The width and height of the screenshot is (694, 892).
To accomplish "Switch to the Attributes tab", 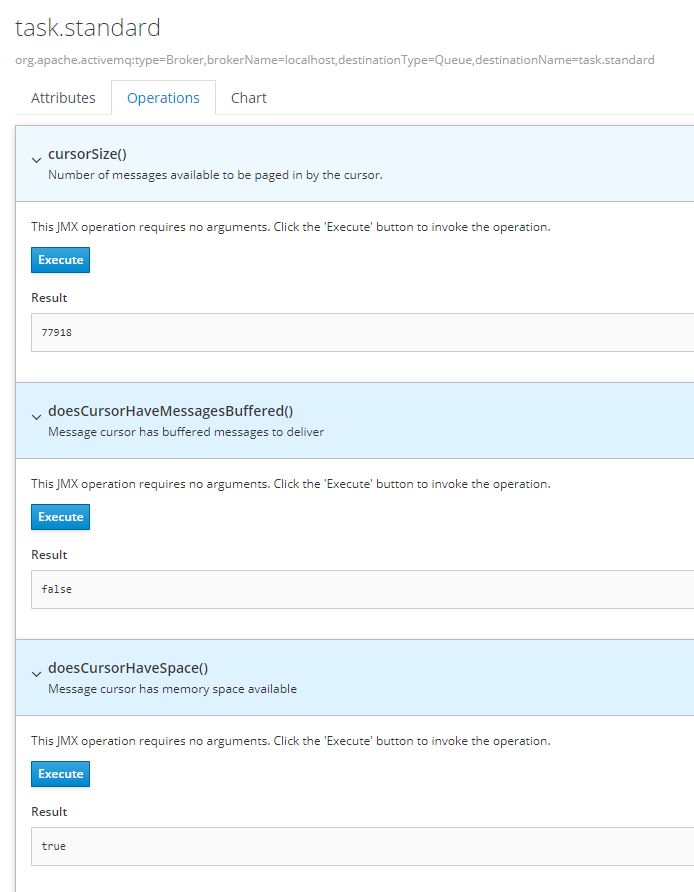I will (63, 98).
